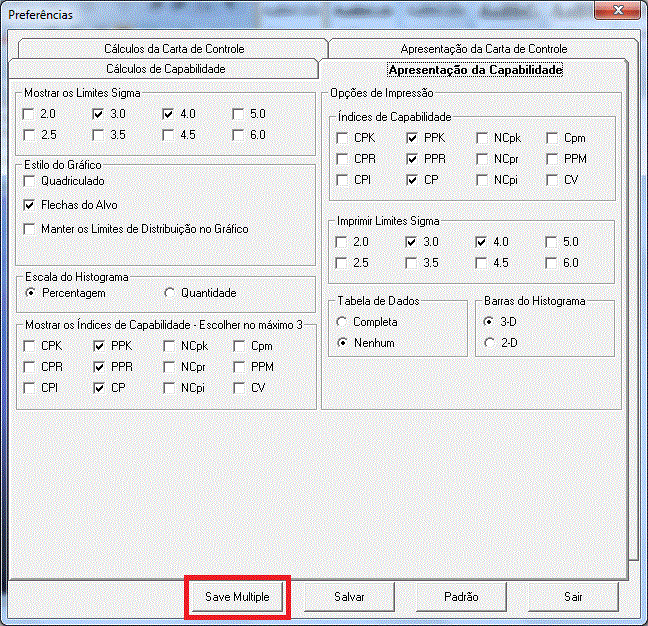Enable 2.0 in Mostrar os Limites Sigma

pyautogui.click(x=28, y=114)
